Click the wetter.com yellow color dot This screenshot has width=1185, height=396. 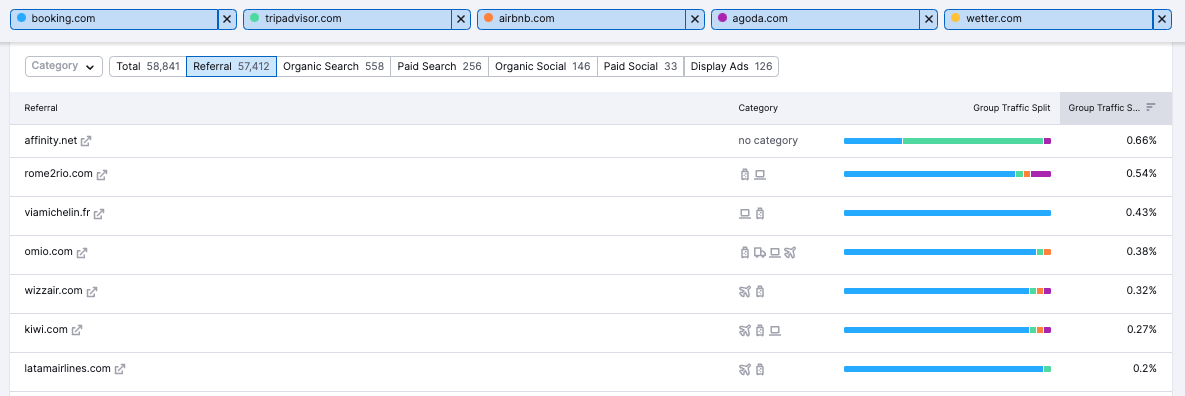coord(956,18)
